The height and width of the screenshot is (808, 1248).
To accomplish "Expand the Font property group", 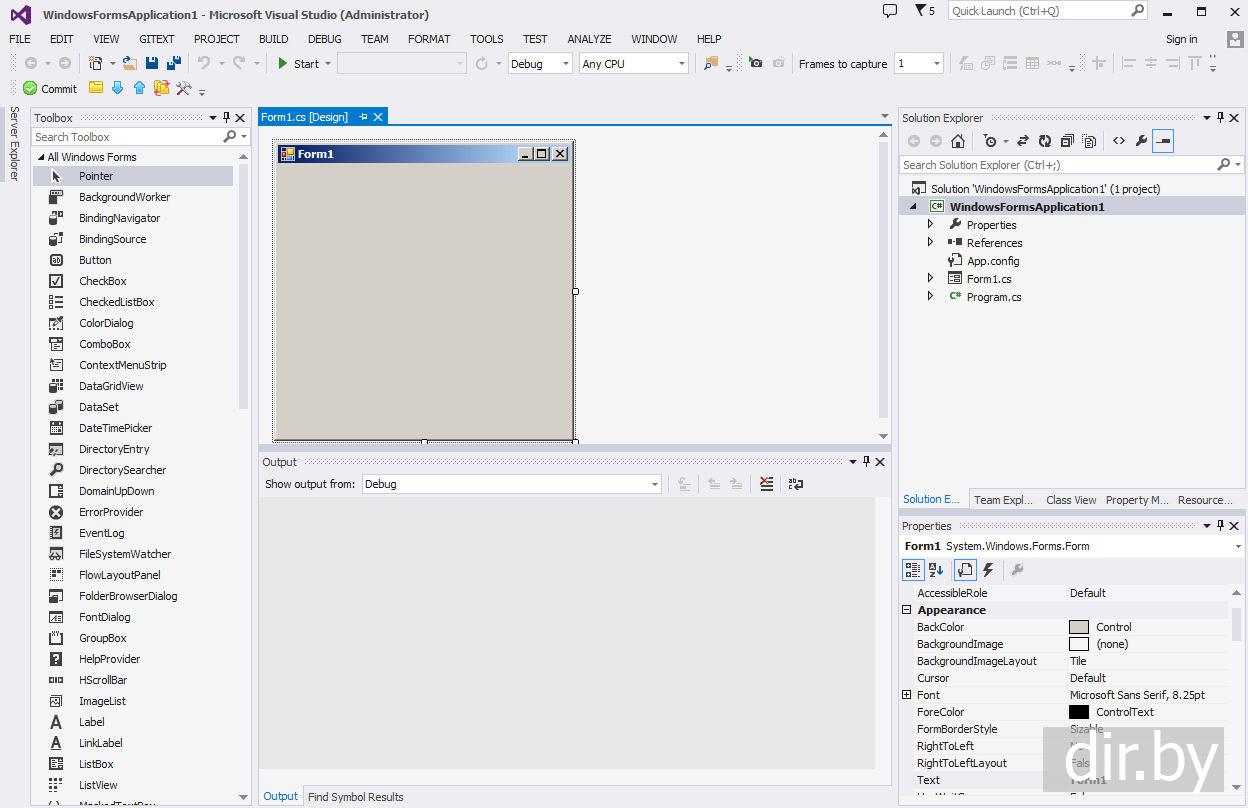I will (x=907, y=695).
